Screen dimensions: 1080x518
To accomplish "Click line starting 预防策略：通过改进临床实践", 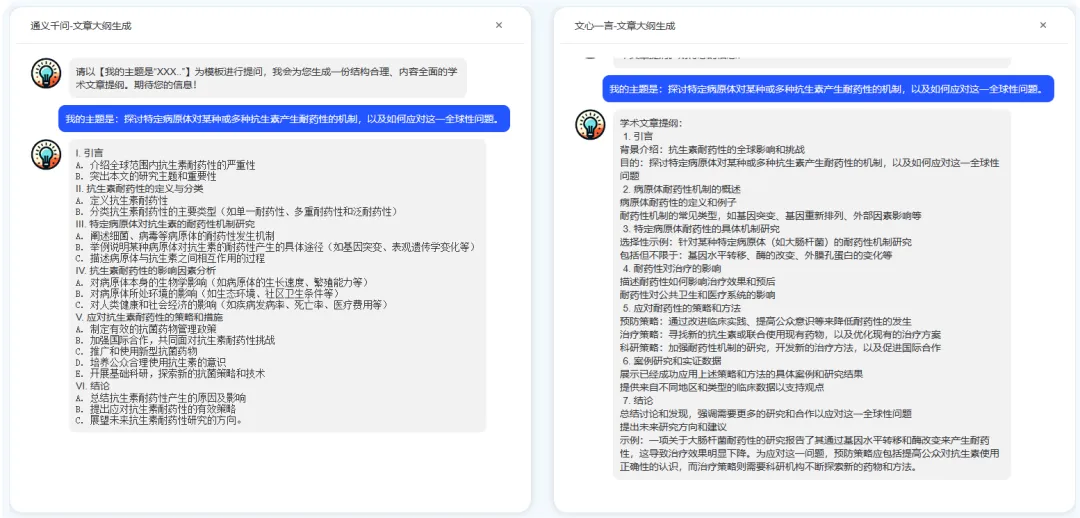I will tap(765, 322).
